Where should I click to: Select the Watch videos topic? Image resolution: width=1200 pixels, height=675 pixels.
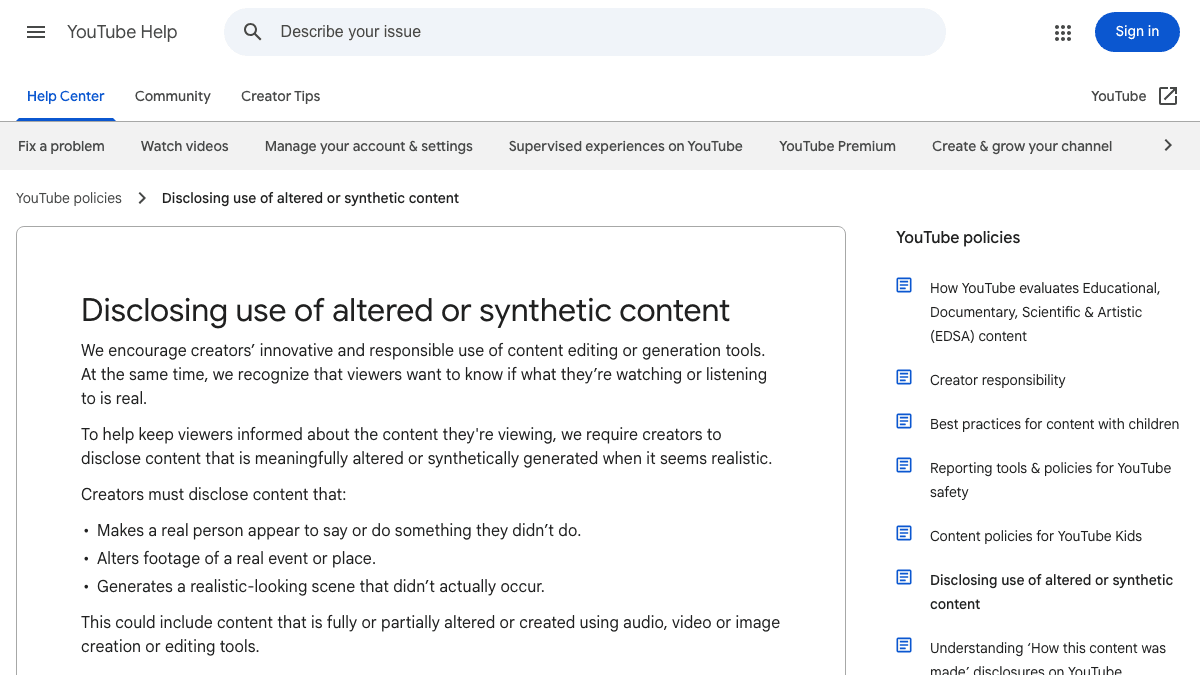(x=185, y=146)
